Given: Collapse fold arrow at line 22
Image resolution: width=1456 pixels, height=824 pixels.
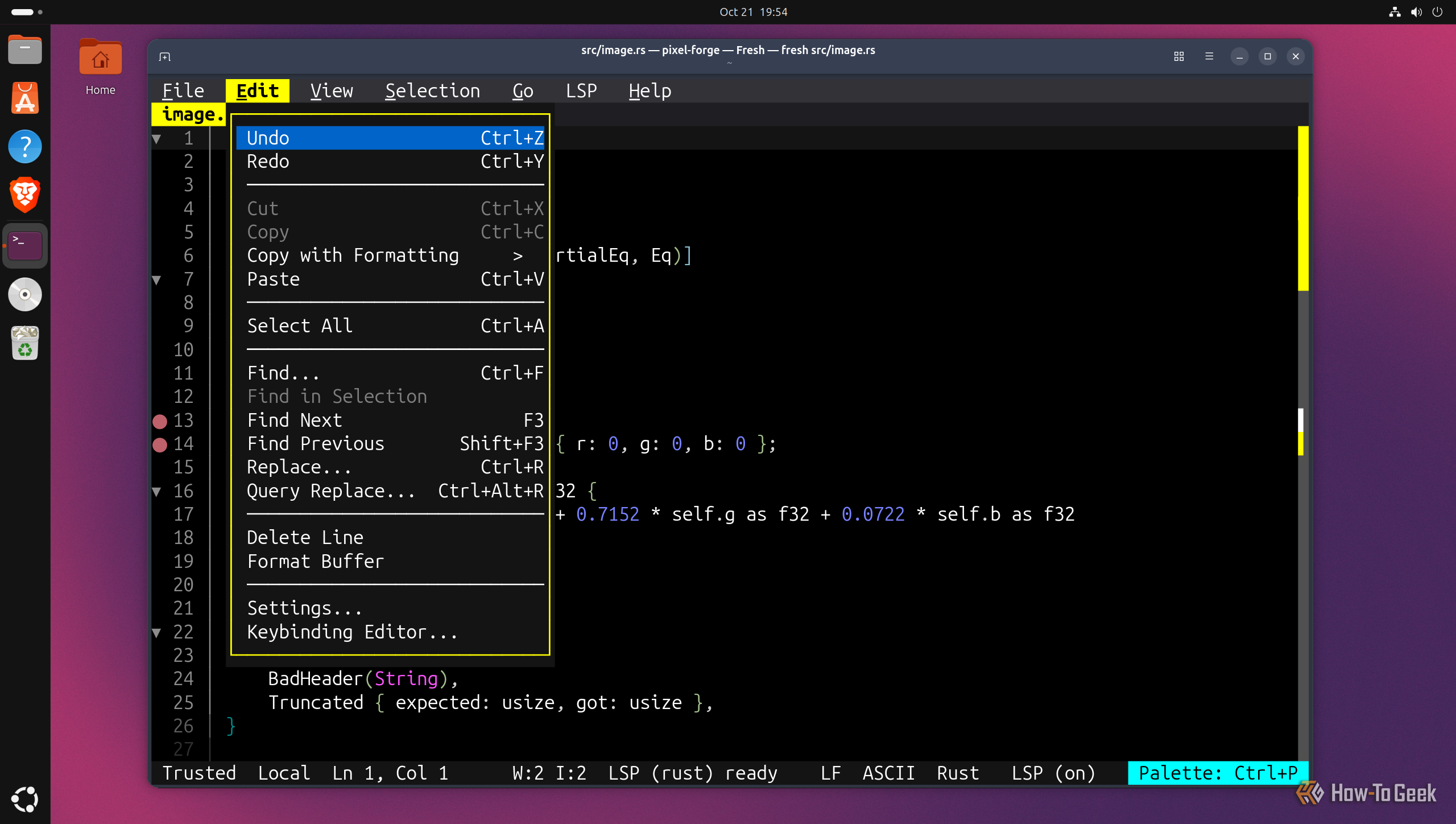Looking at the screenshot, I should (x=157, y=633).
